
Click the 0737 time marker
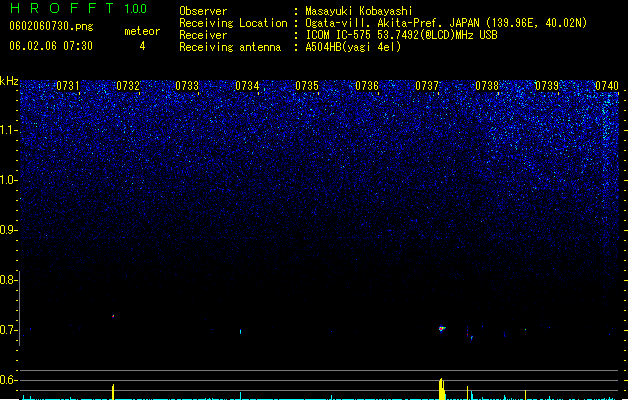(427, 86)
